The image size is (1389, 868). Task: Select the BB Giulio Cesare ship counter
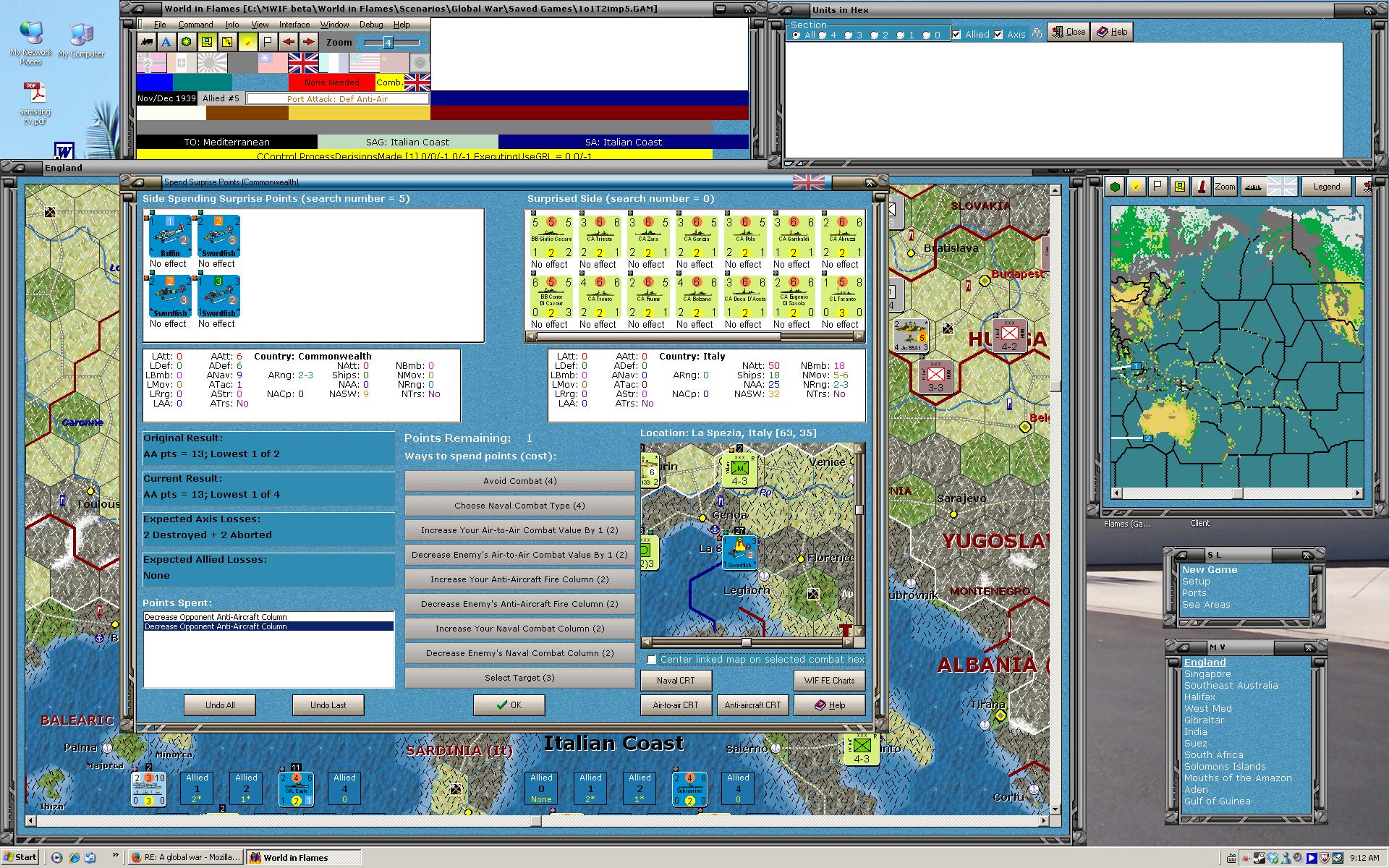551,237
